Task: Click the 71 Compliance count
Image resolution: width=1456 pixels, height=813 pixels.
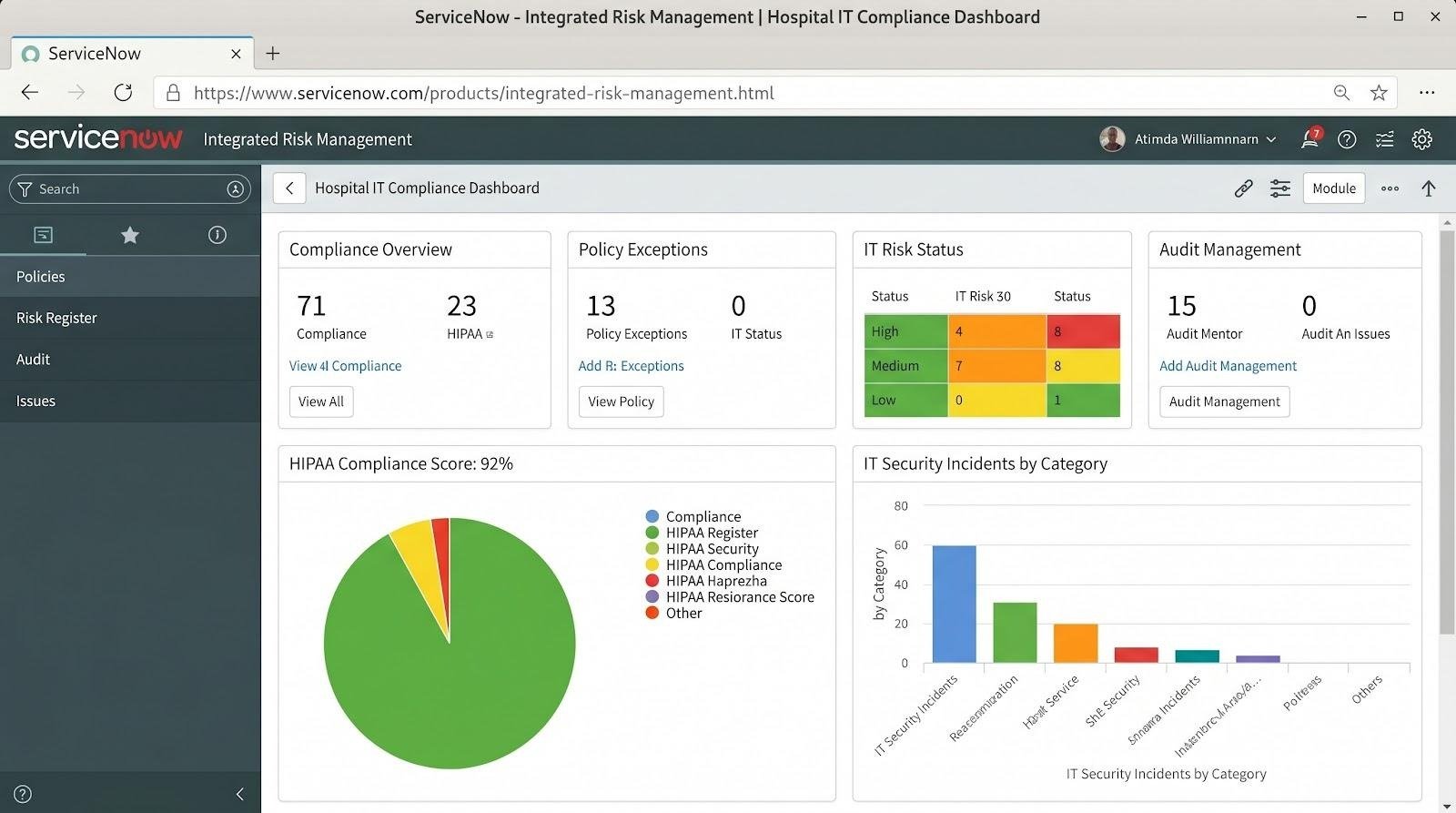Action: tap(311, 306)
